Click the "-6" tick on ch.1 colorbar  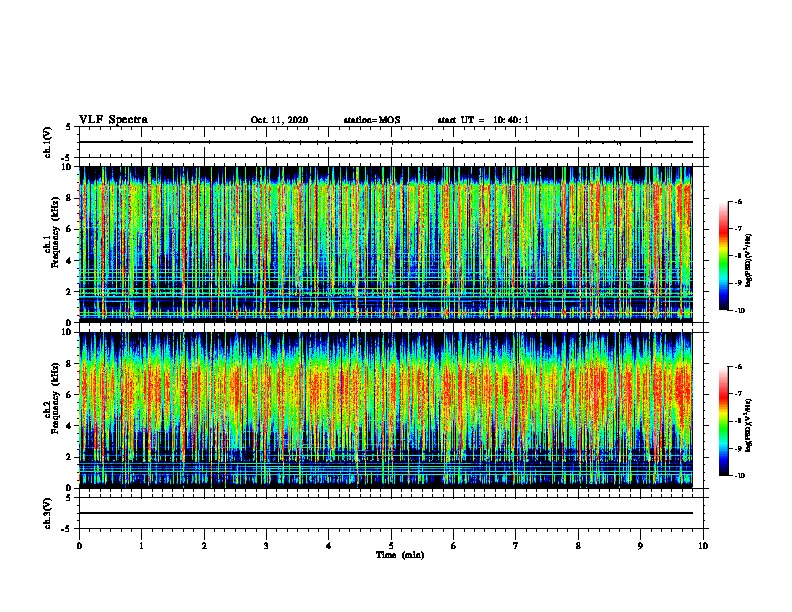click(738, 202)
